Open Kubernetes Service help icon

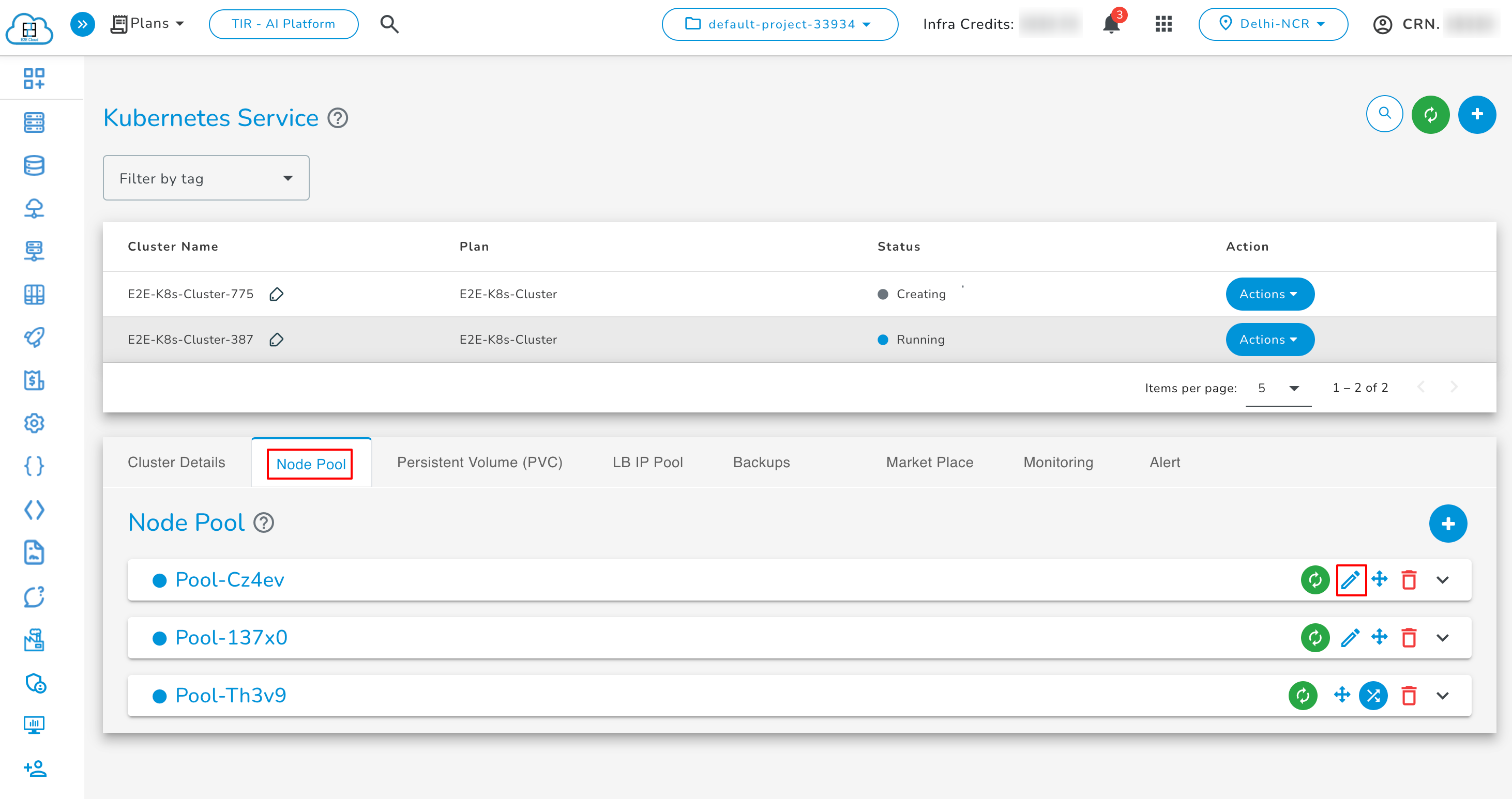pos(338,118)
